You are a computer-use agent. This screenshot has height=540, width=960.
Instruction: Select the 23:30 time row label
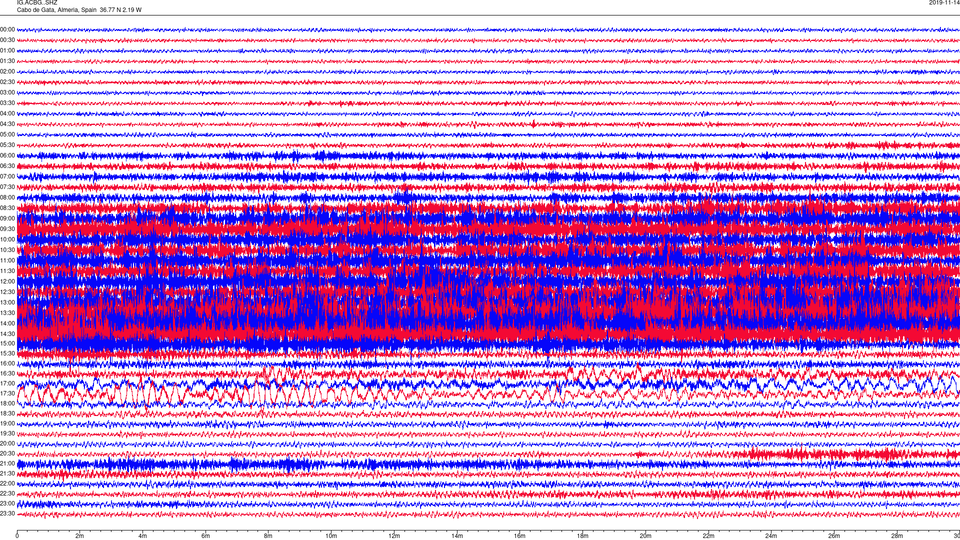click(x=7, y=514)
